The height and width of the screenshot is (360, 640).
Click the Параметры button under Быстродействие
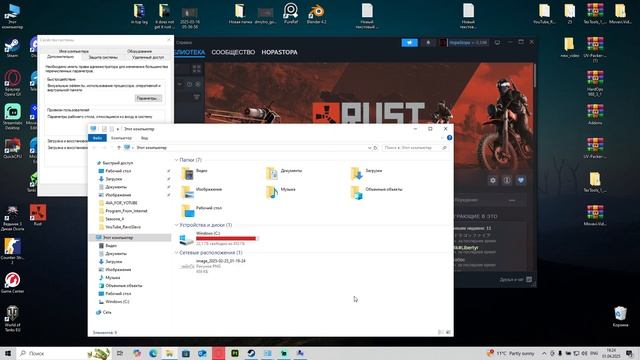pos(148,98)
